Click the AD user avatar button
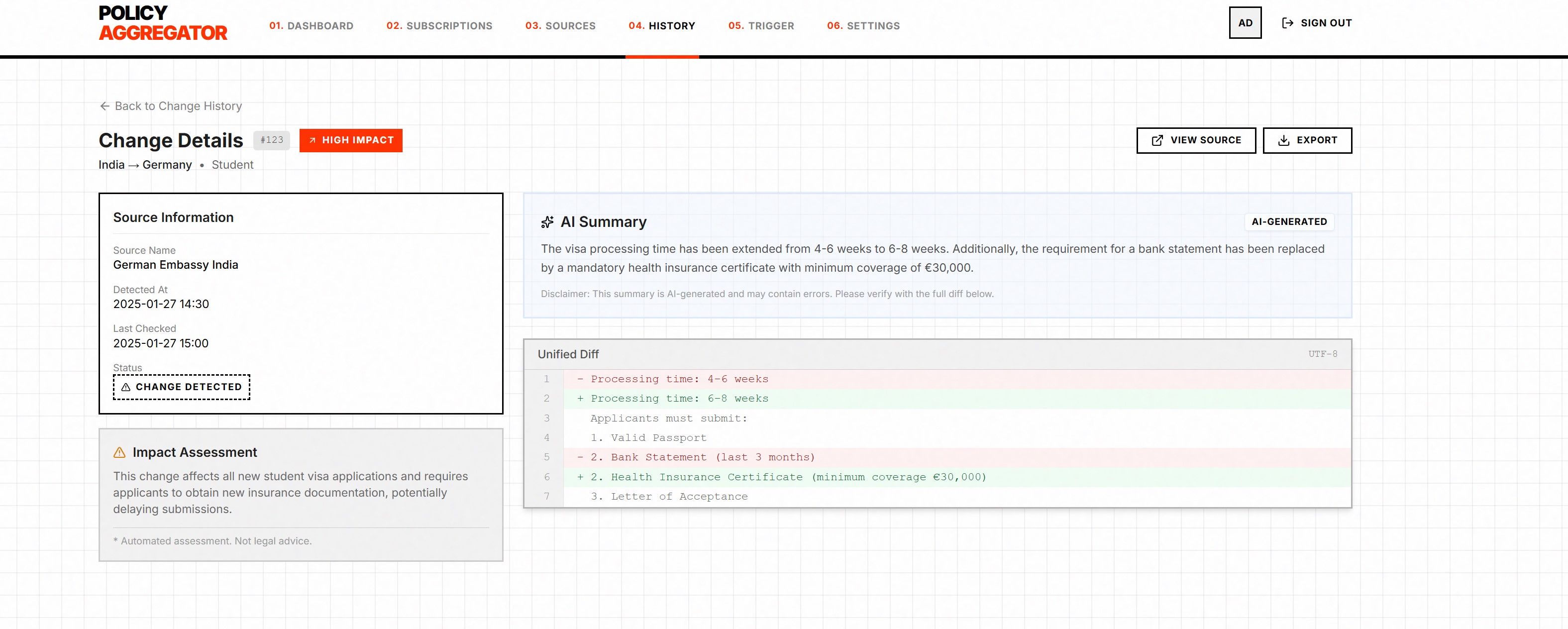Viewport: 1568px width, 629px height. [x=1245, y=23]
